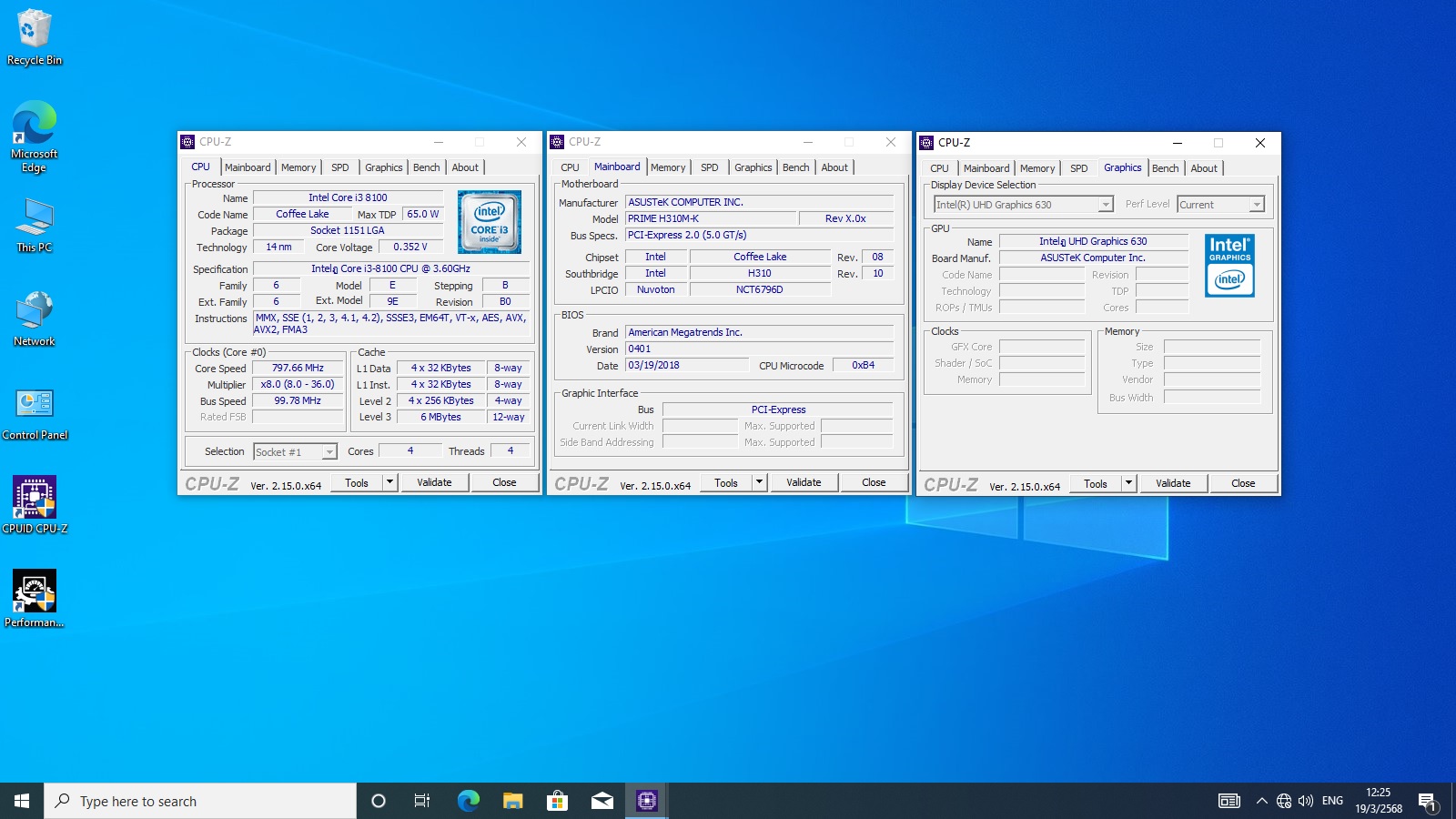
Task: Open Perf Level Current dropdown
Action: [1220, 205]
